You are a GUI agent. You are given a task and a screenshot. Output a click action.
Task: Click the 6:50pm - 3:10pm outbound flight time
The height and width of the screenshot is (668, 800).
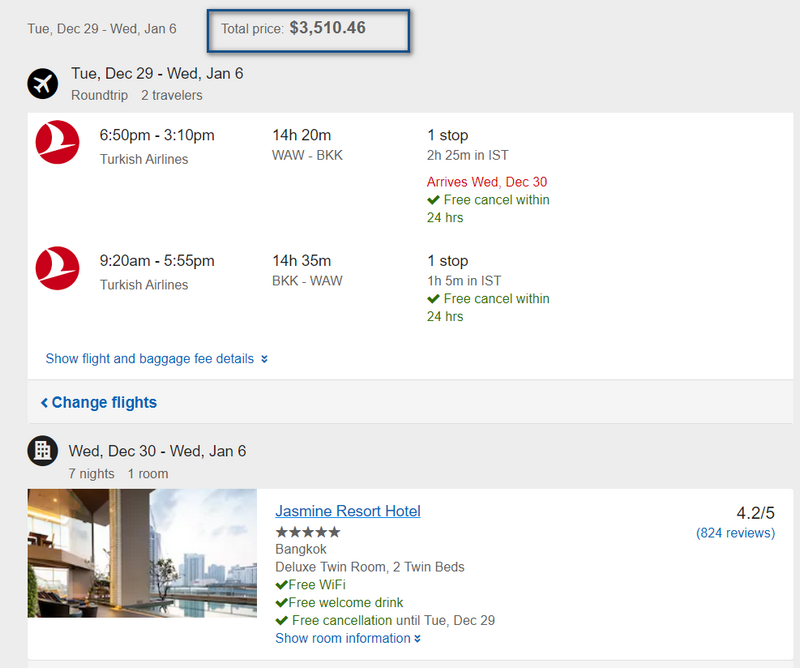pyautogui.click(x=157, y=135)
